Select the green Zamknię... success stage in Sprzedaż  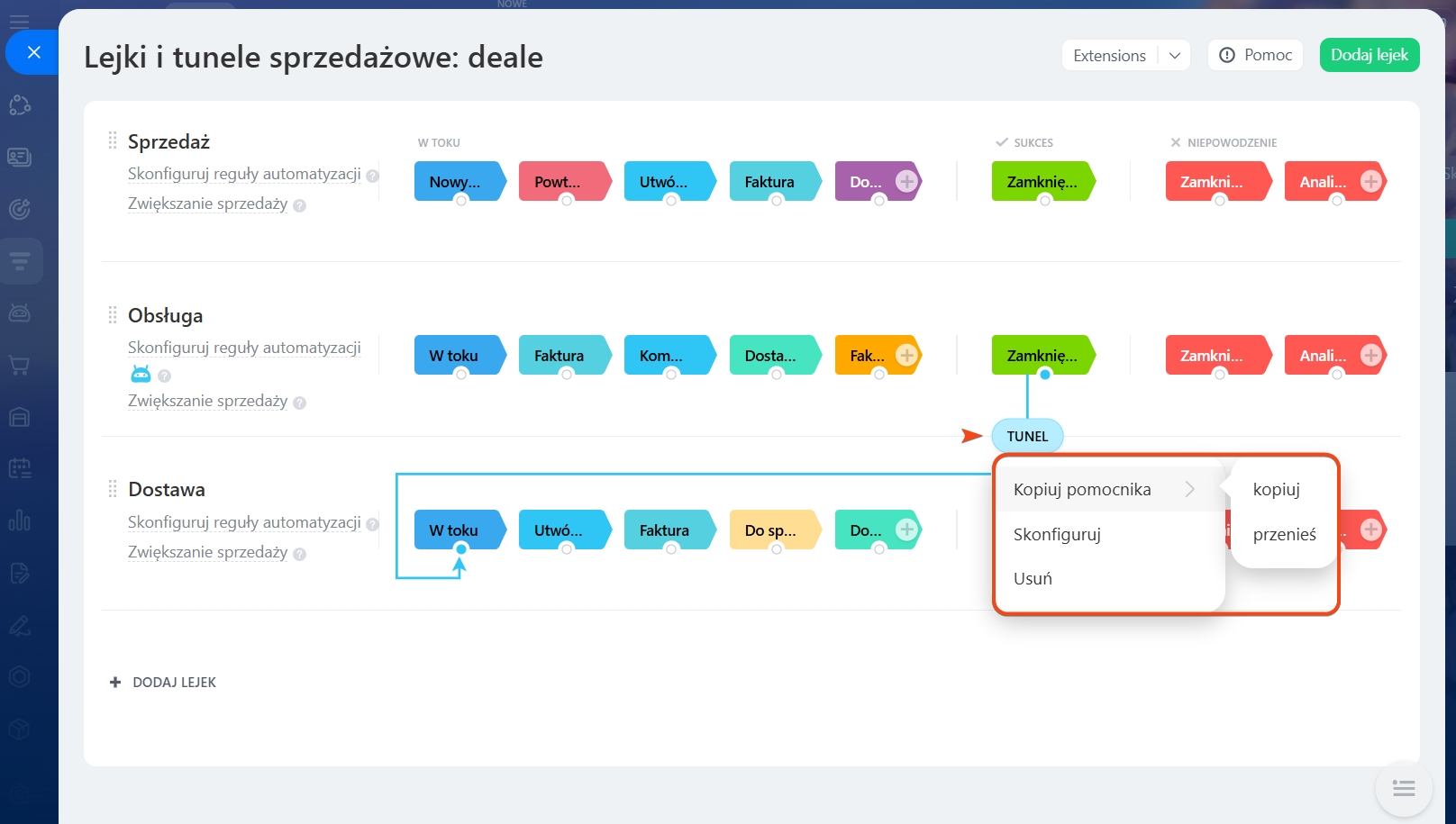tap(1043, 181)
